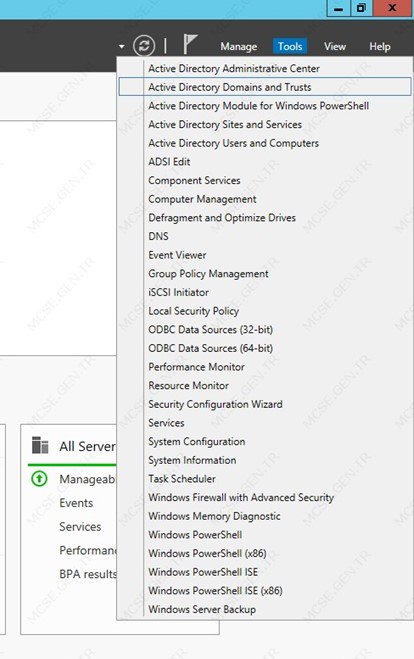This screenshot has height=659, width=414.
Task: Open DNS manager from Tools menu
Action: point(158,236)
